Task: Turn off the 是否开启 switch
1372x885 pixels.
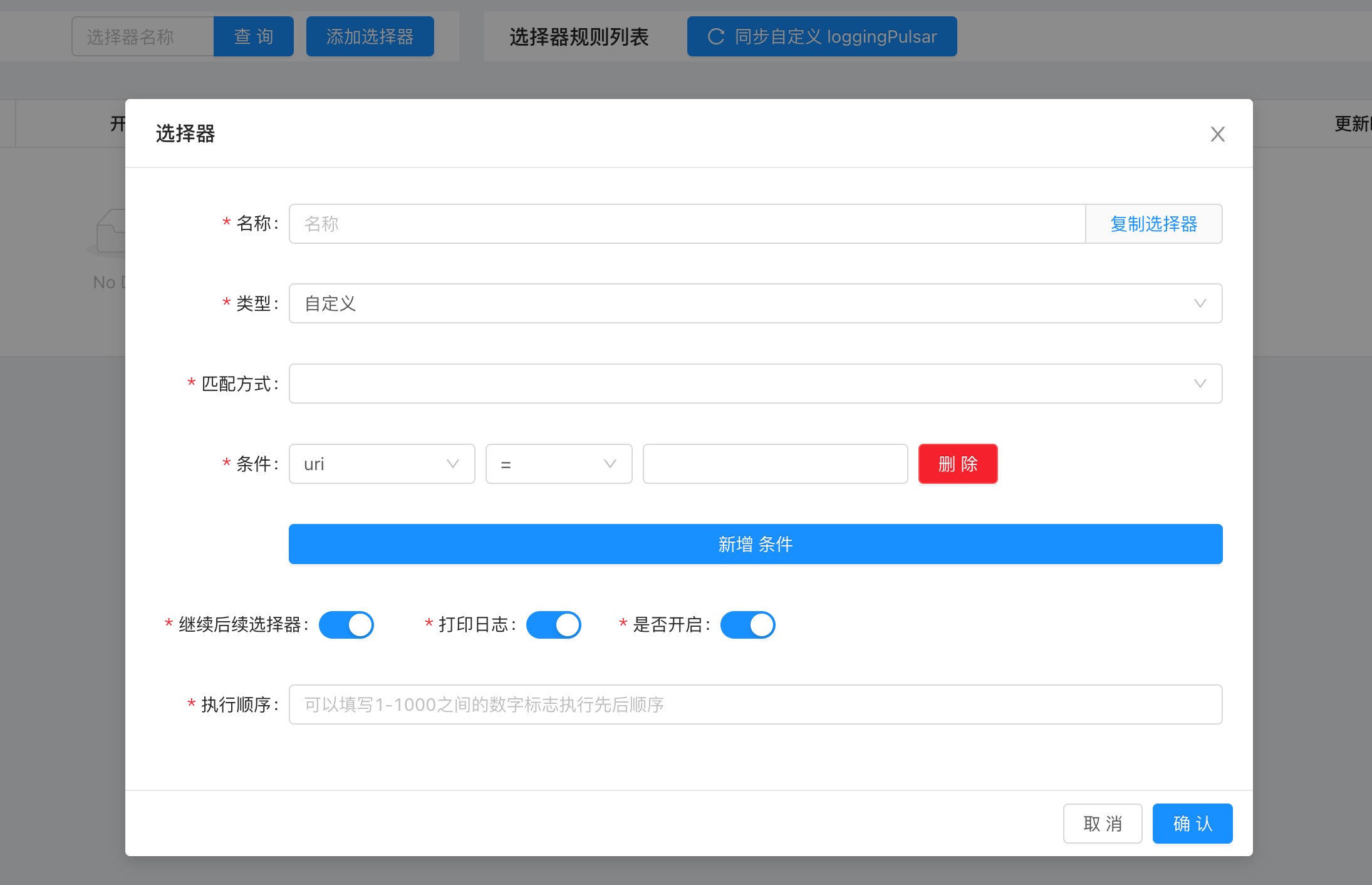Action: coord(747,625)
